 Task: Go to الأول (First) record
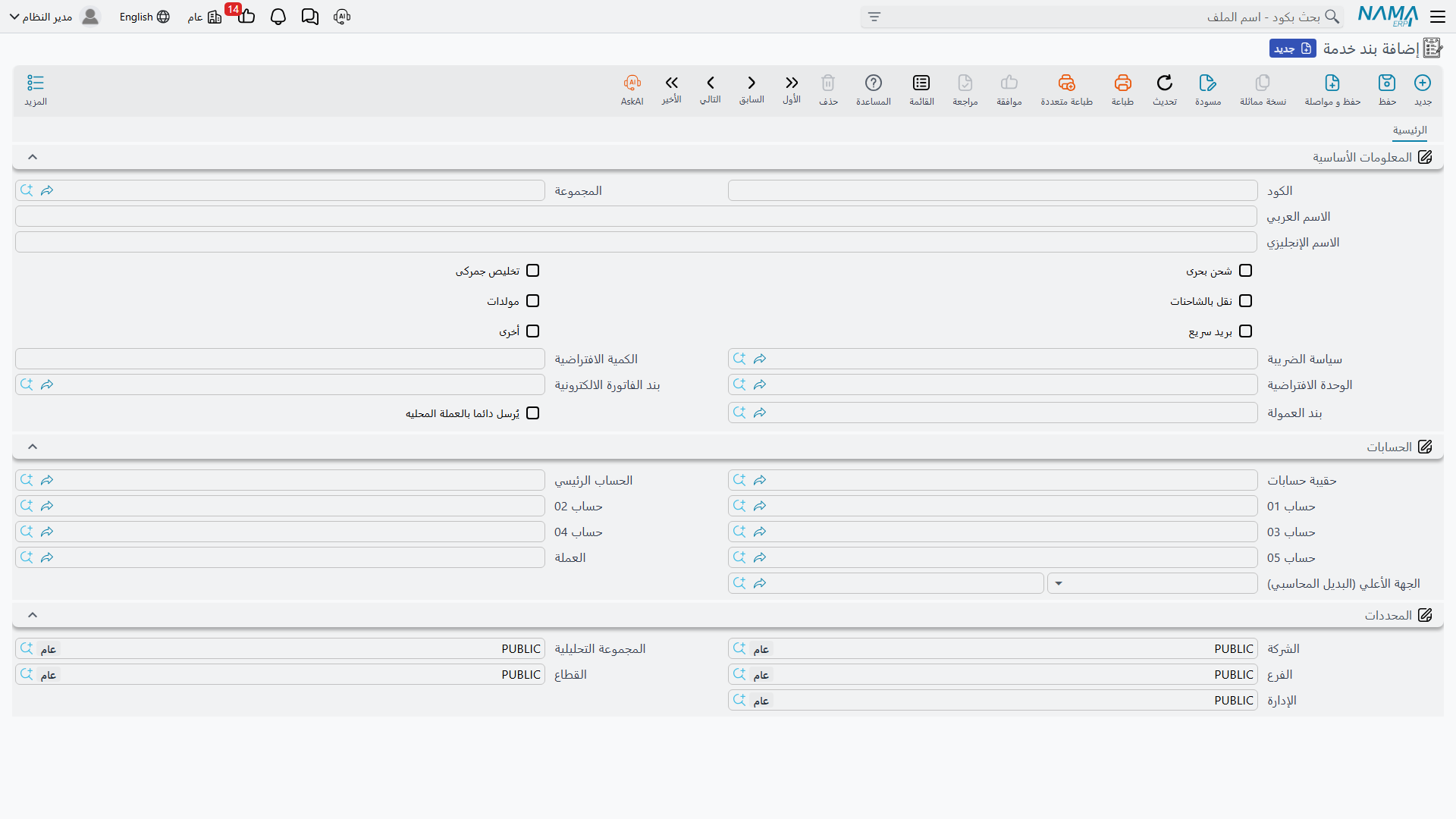(x=792, y=83)
